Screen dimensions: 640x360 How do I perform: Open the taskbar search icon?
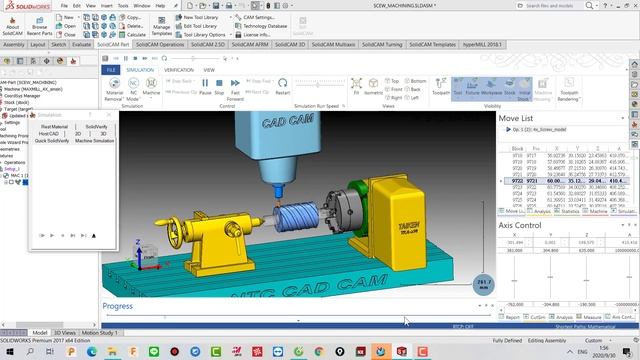click(x=30, y=351)
